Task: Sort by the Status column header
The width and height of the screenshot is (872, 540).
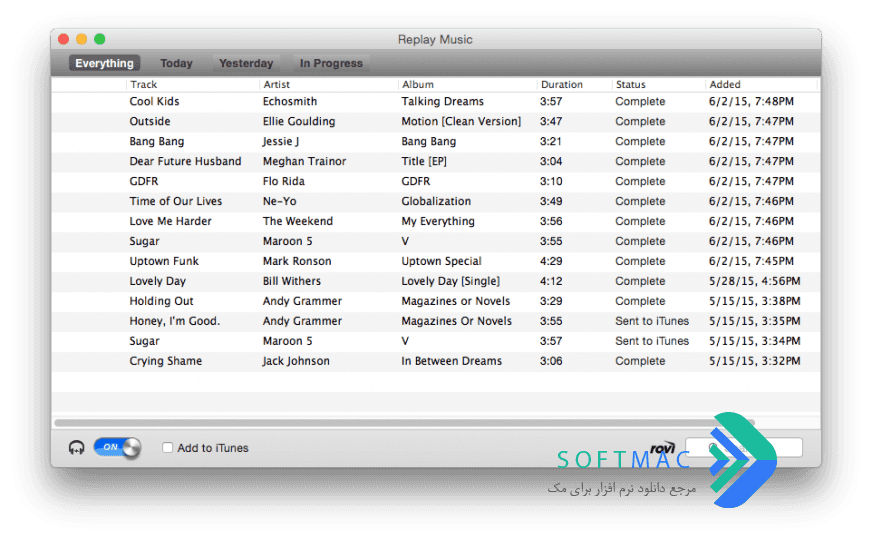Action: click(658, 85)
